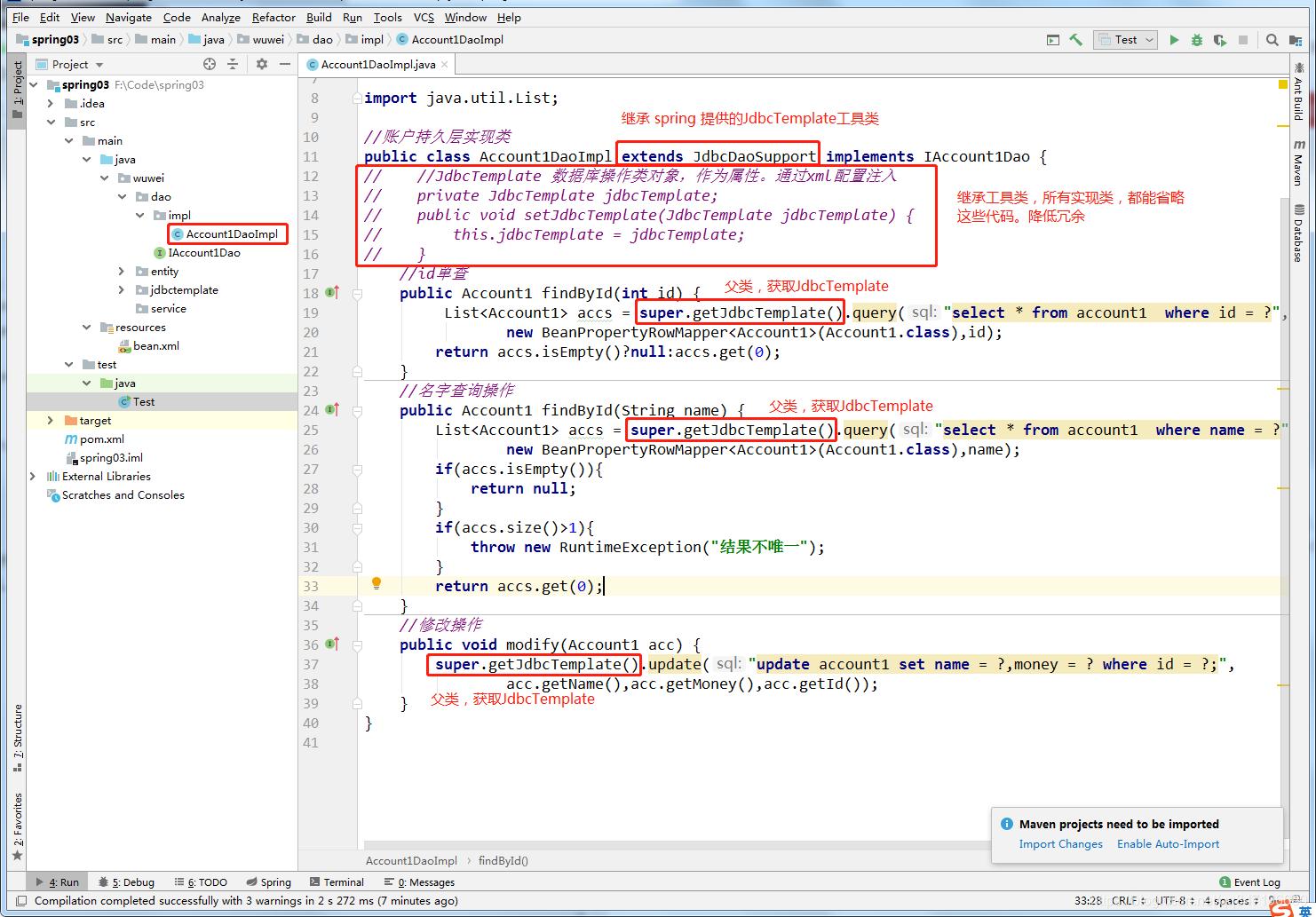This screenshot has width=1316, height=917.
Task: Click the yellow warning marker atop error stripe
Action: point(1282,84)
